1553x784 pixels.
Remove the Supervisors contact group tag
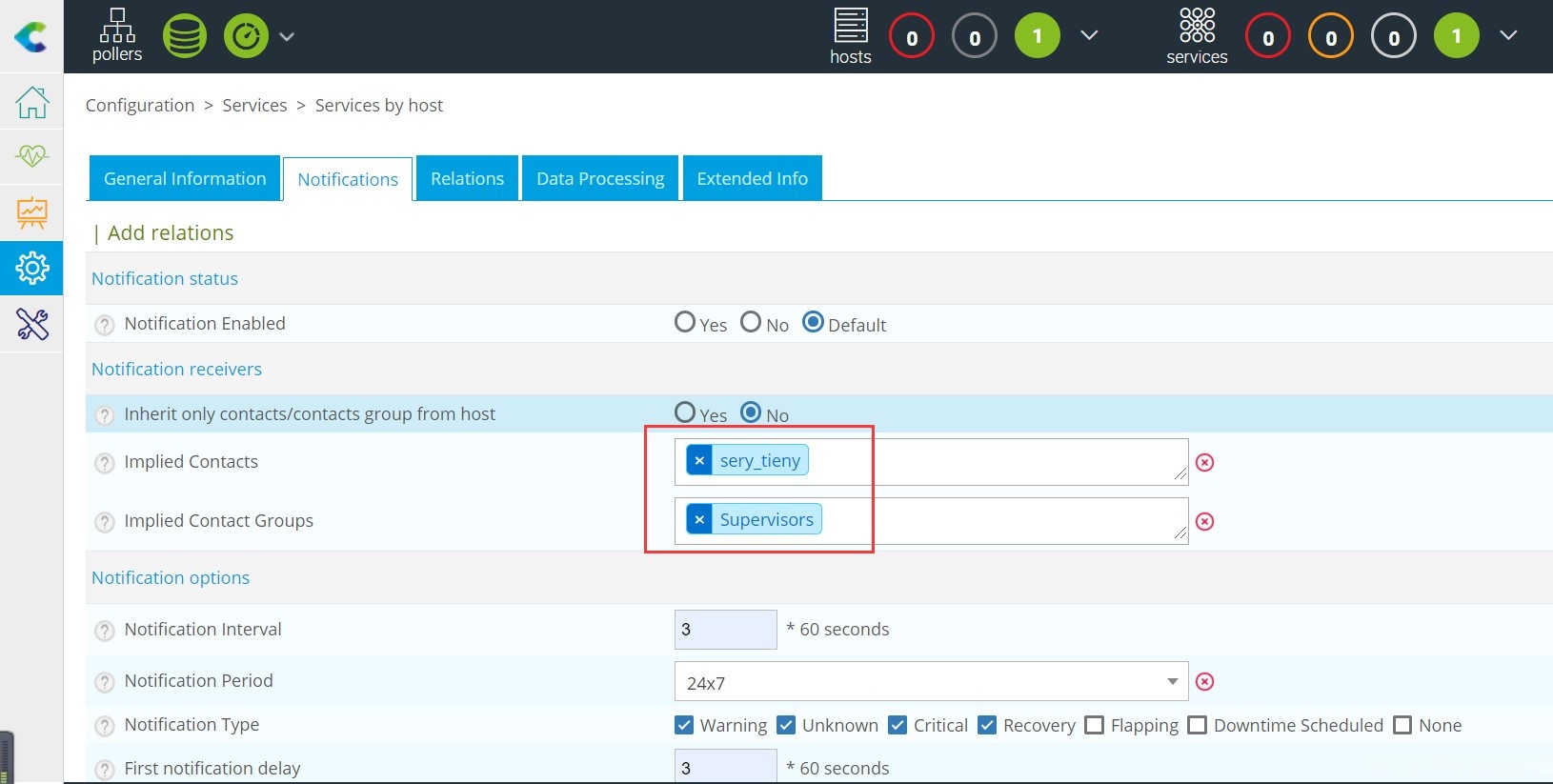699,519
